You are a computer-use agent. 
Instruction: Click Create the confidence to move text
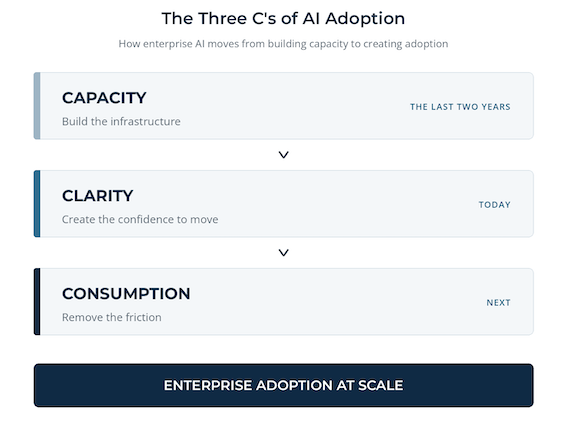140,220
